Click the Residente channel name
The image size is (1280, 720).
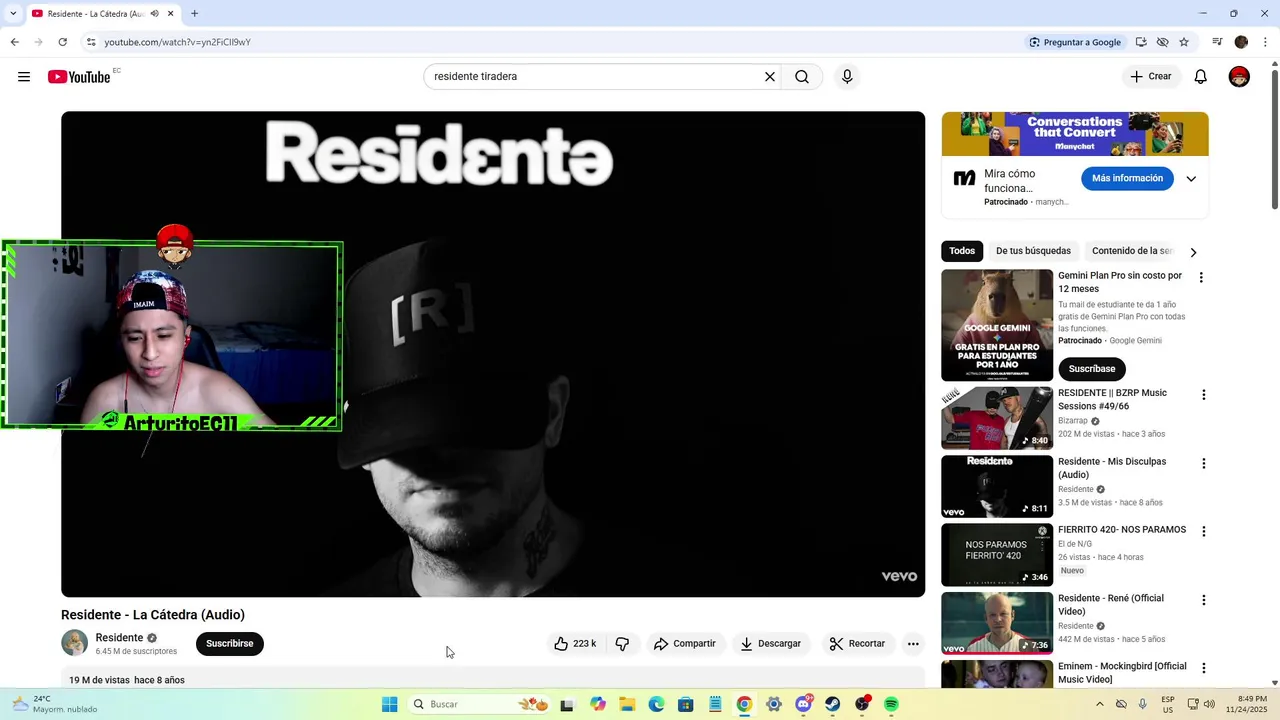point(119,638)
